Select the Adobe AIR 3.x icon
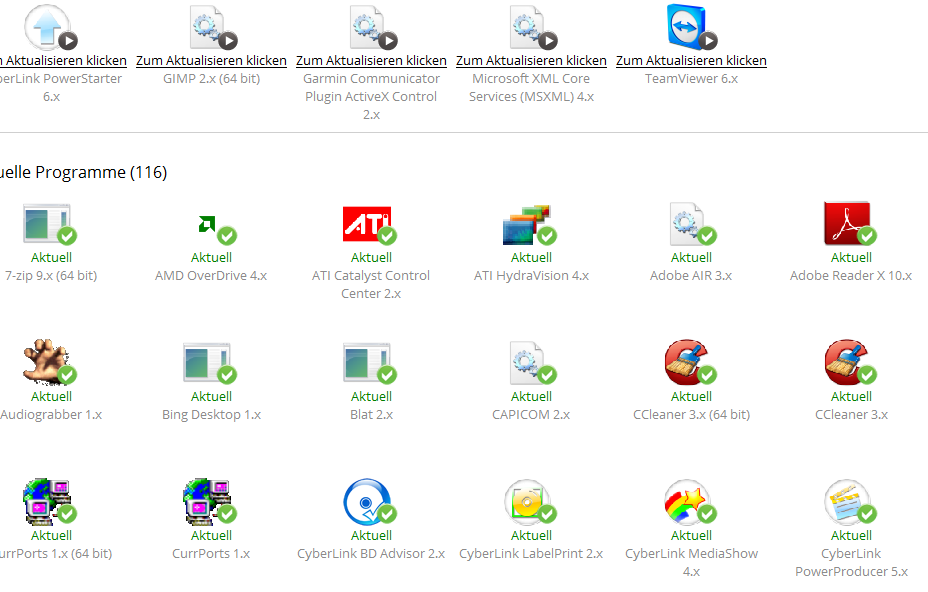 (x=688, y=225)
